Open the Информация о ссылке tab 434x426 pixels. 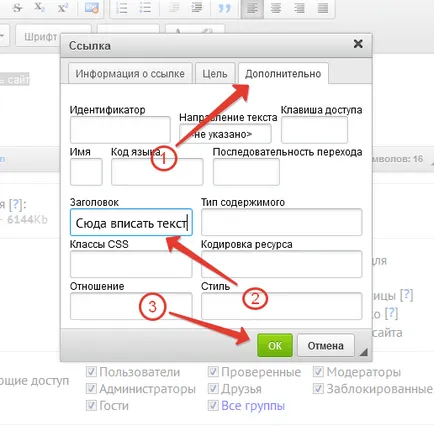tap(130, 73)
